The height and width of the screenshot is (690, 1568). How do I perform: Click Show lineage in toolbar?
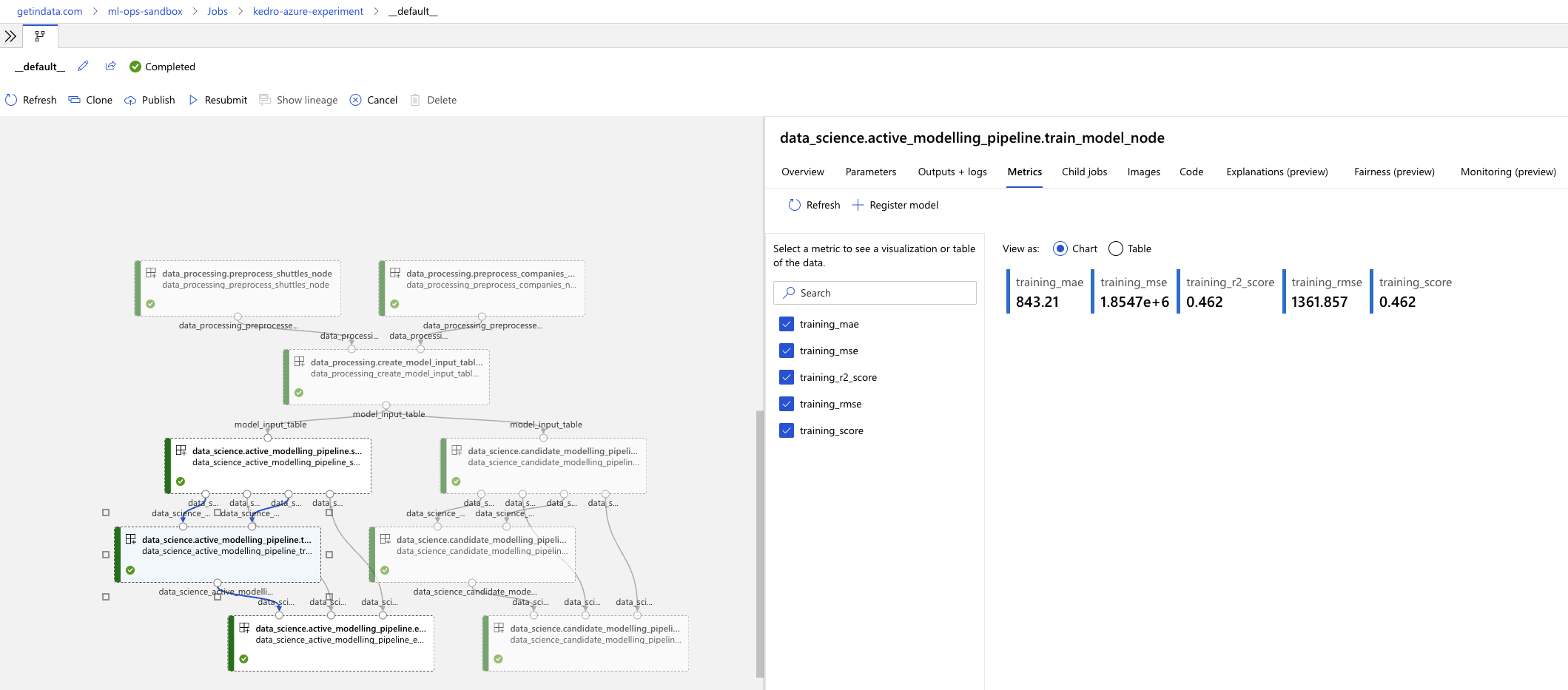pyautogui.click(x=298, y=100)
